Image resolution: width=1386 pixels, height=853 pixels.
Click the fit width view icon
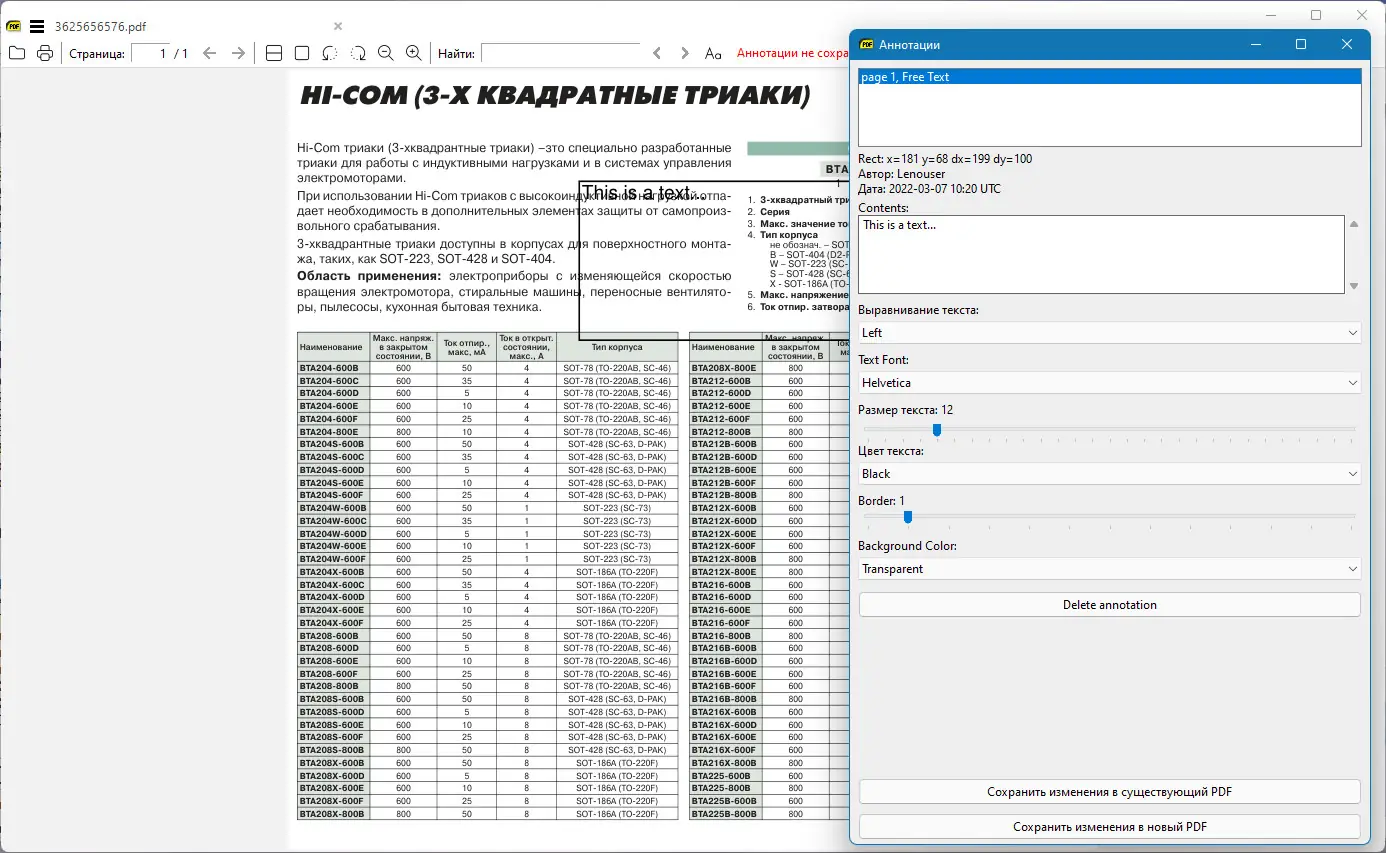[274, 53]
